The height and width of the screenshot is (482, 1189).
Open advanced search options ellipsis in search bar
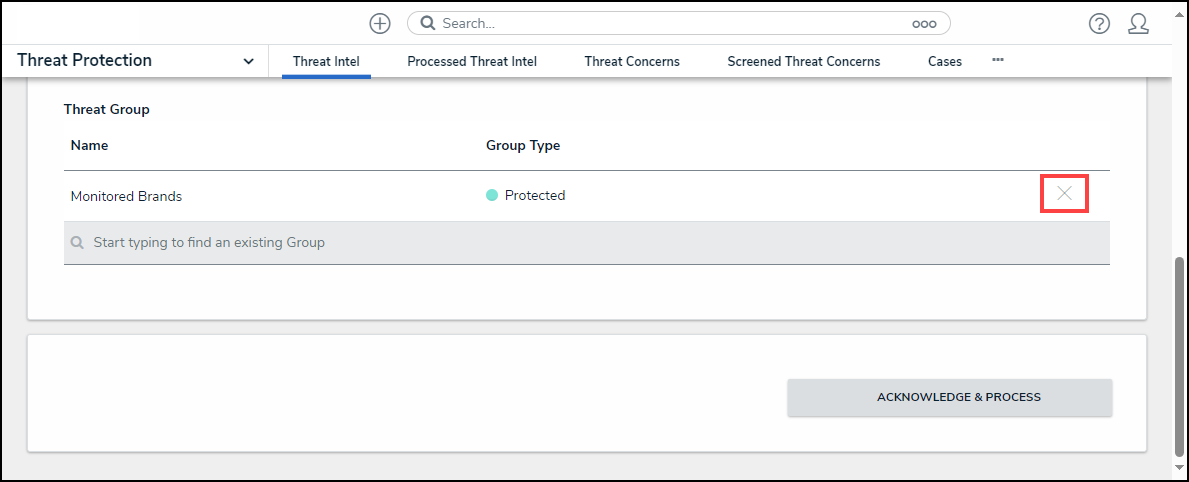[x=924, y=24]
